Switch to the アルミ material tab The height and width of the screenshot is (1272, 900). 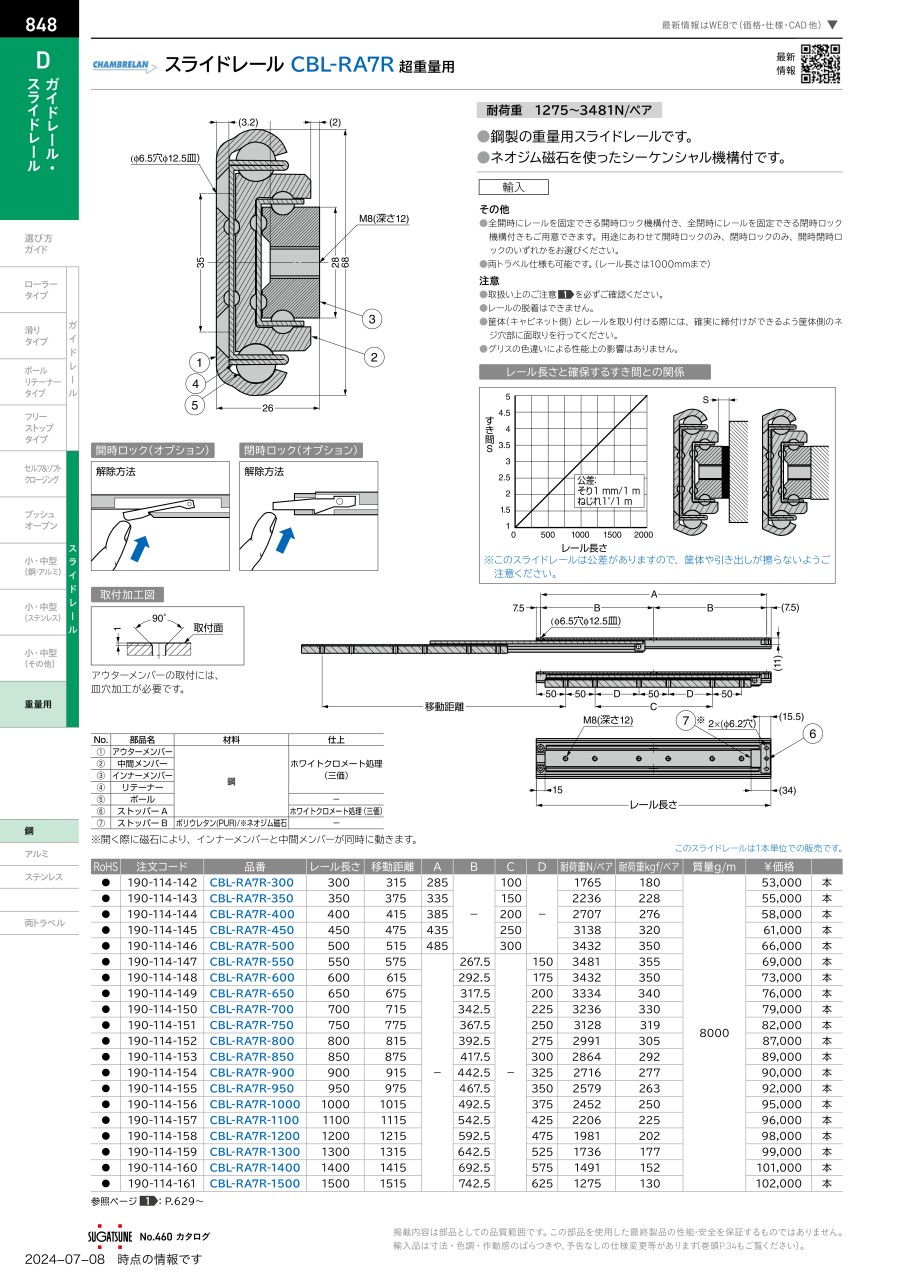coord(36,854)
